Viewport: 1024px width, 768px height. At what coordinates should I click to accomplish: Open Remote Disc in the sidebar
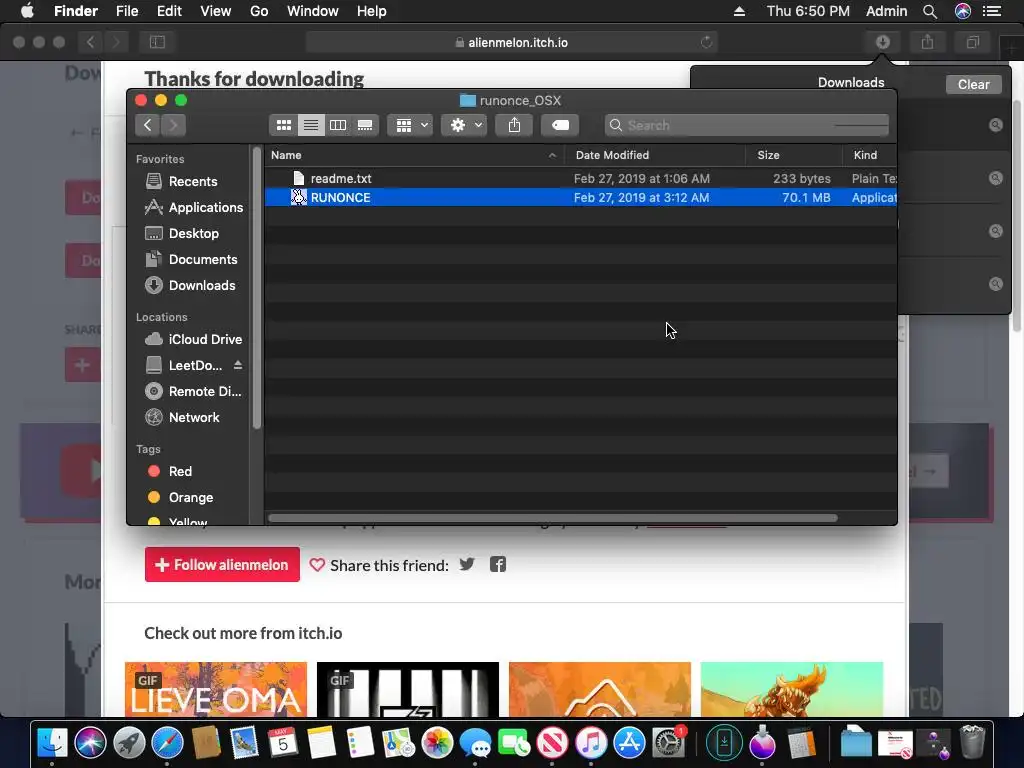pos(194,391)
